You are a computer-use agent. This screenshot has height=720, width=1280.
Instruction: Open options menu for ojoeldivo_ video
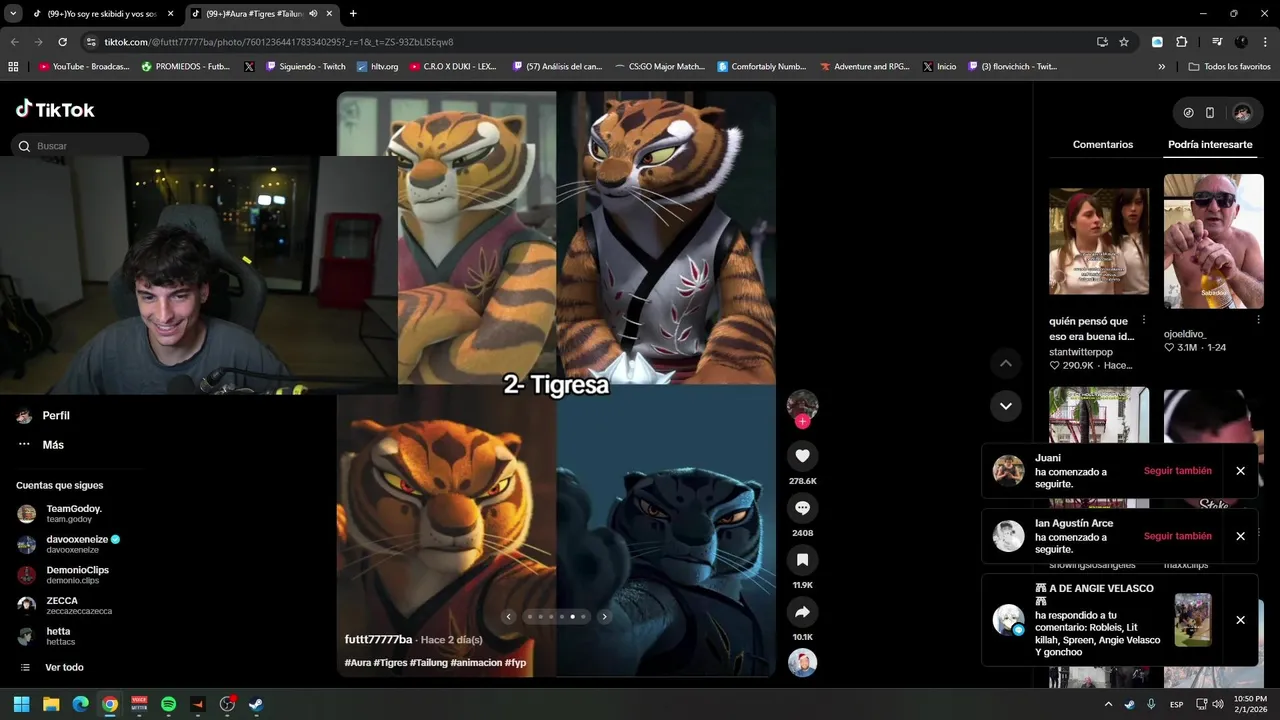[x=1258, y=320]
